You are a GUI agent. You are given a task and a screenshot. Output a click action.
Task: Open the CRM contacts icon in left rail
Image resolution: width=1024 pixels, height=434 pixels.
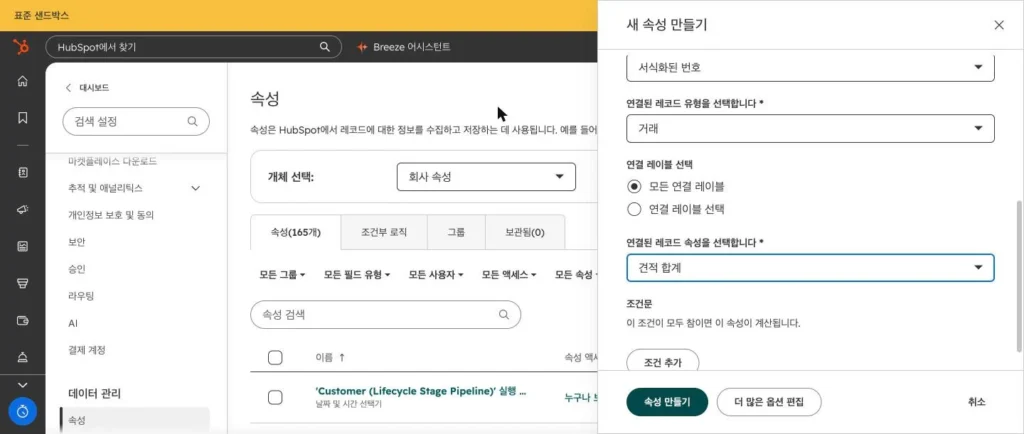[22, 172]
